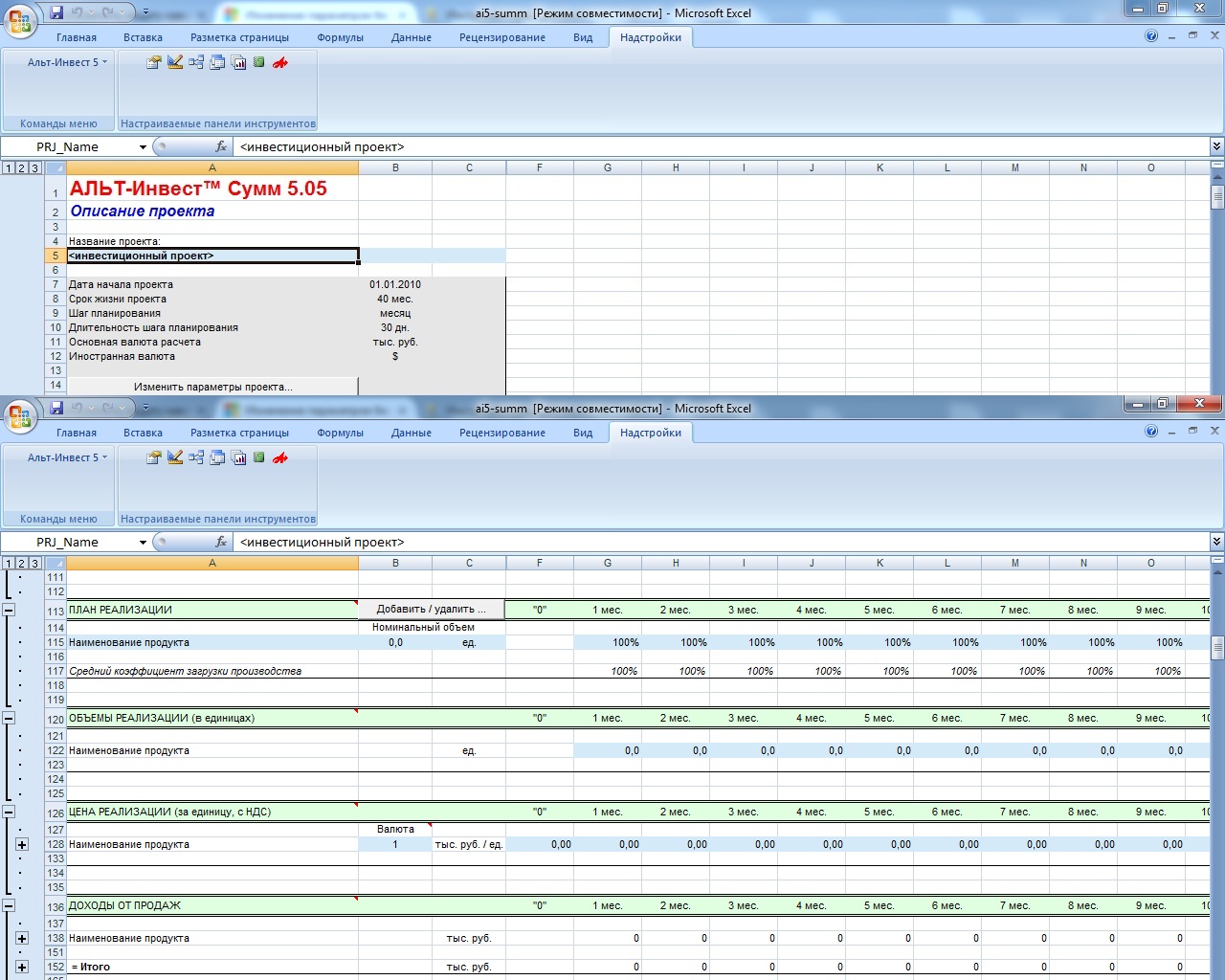Click first Alt-Invest toolbar icon in upper window
The width and height of the screenshot is (1225, 980).
click(153, 62)
